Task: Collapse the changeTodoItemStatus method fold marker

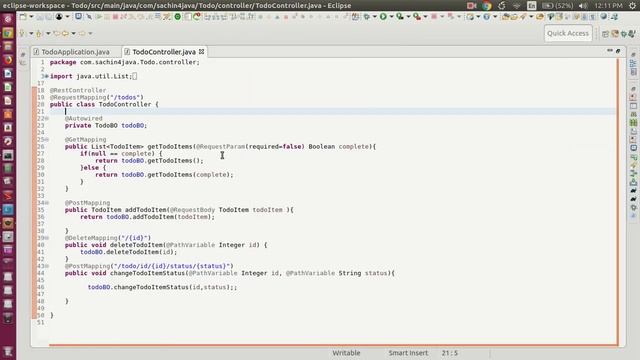Action: [x=47, y=266]
